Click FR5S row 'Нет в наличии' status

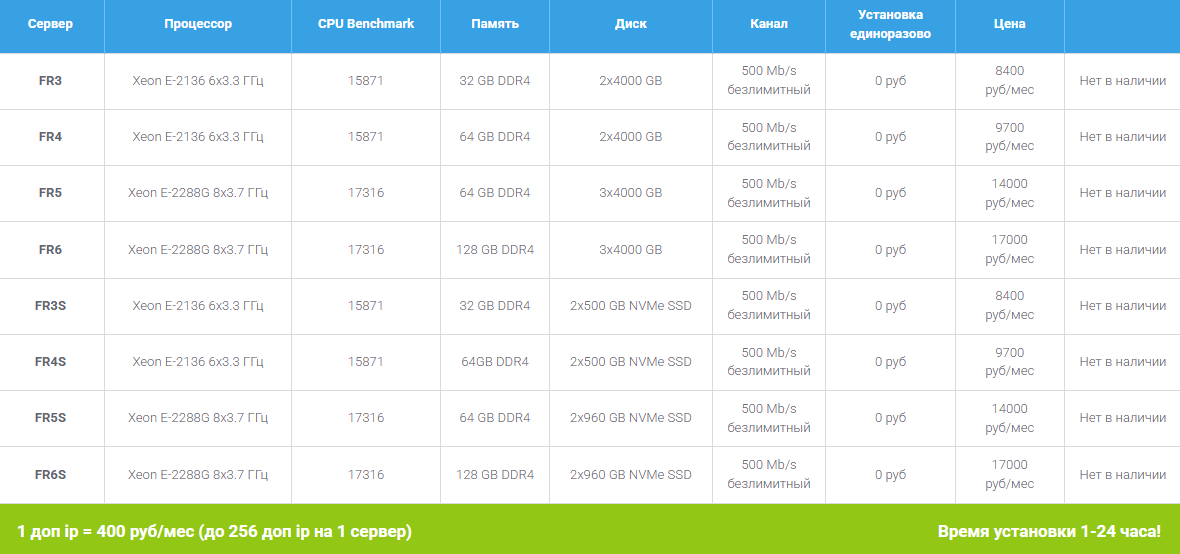[1123, 418]
